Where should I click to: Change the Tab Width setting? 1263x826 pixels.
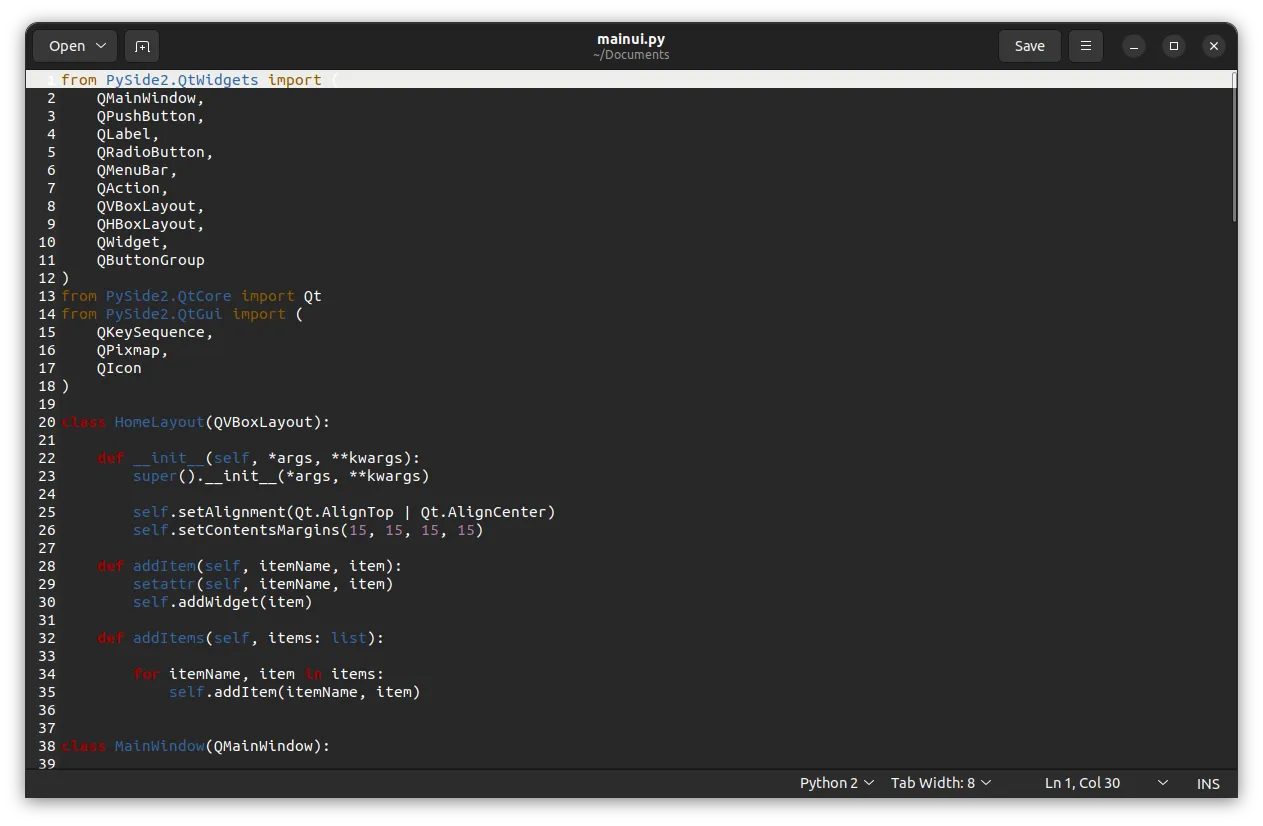tap(940, 783)
